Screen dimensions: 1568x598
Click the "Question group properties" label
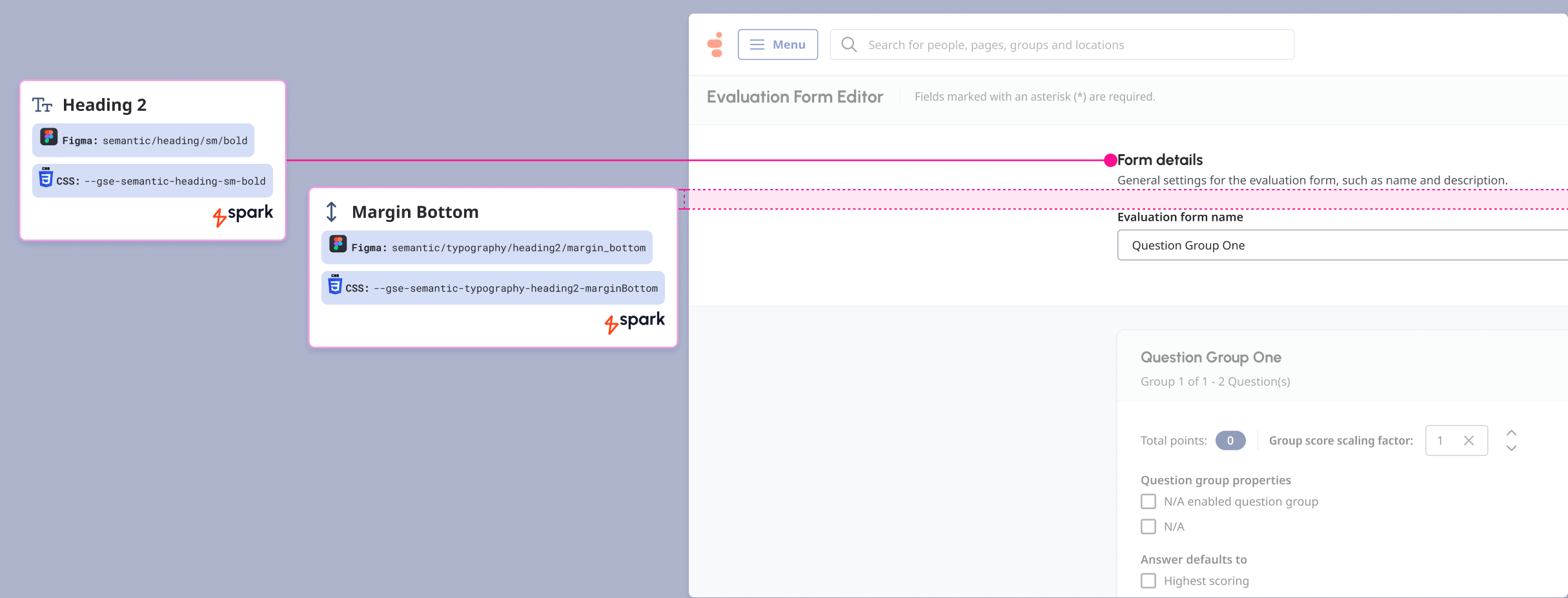pyautogui.click(x=1216, y=480)
